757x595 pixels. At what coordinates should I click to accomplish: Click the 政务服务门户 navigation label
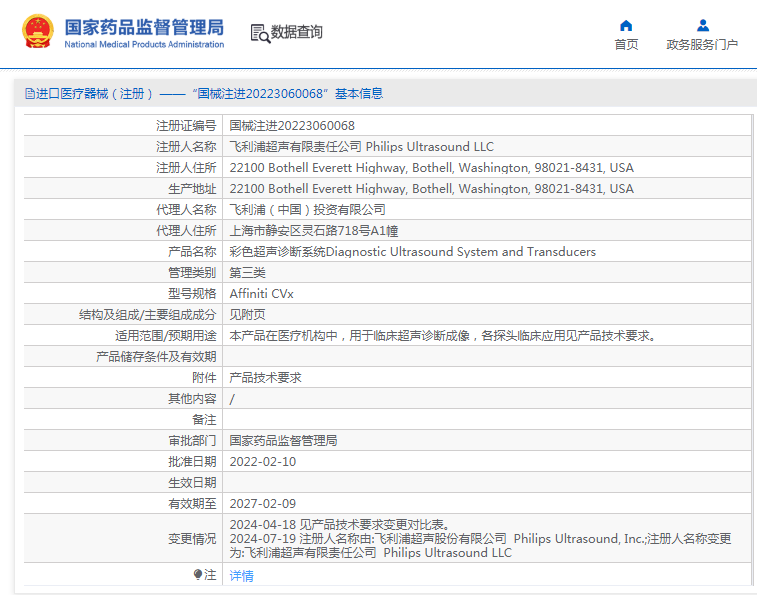pyautogui.click(x=702, y=44)
